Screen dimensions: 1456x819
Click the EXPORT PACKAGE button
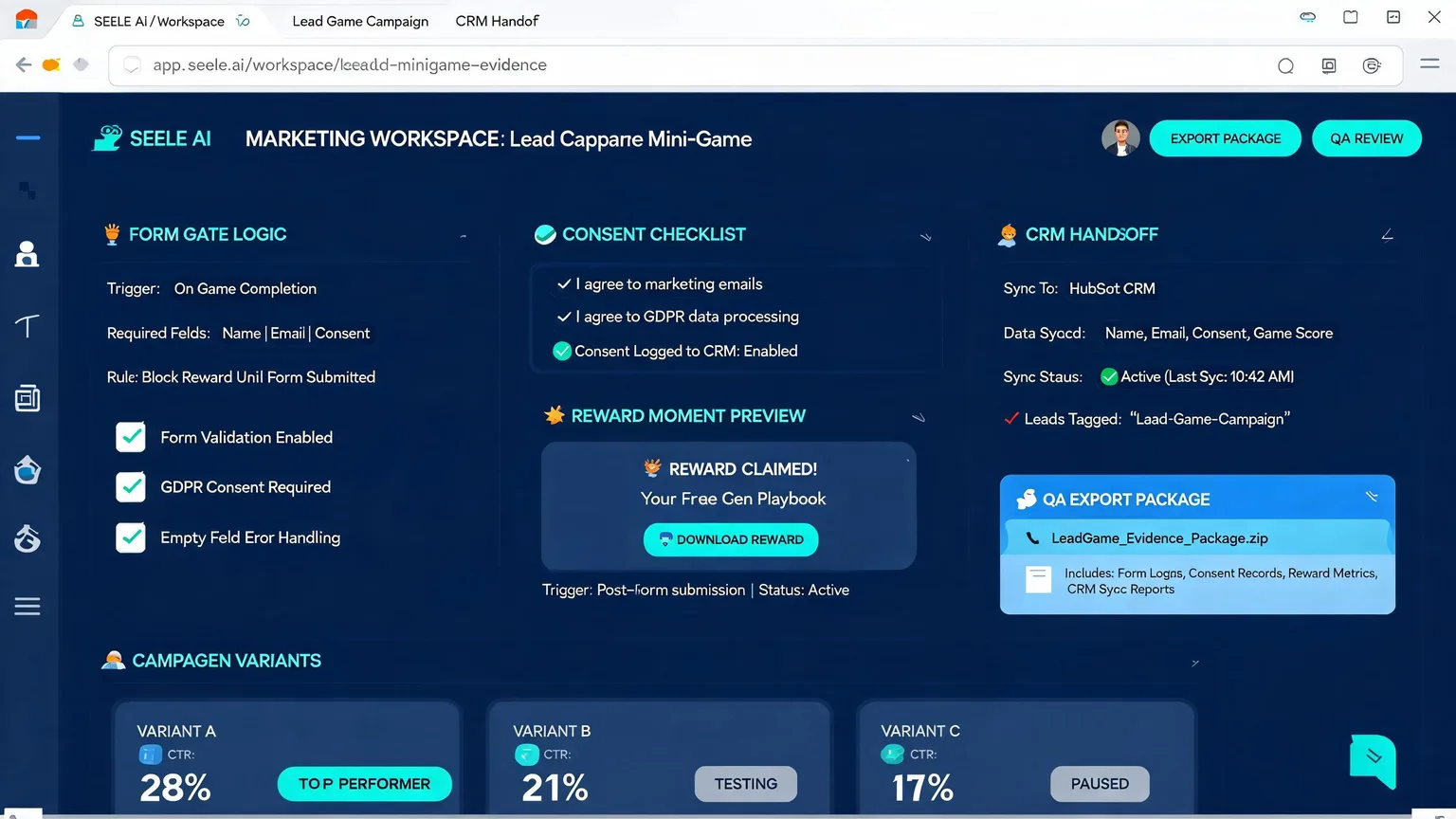coord(1225,138)
